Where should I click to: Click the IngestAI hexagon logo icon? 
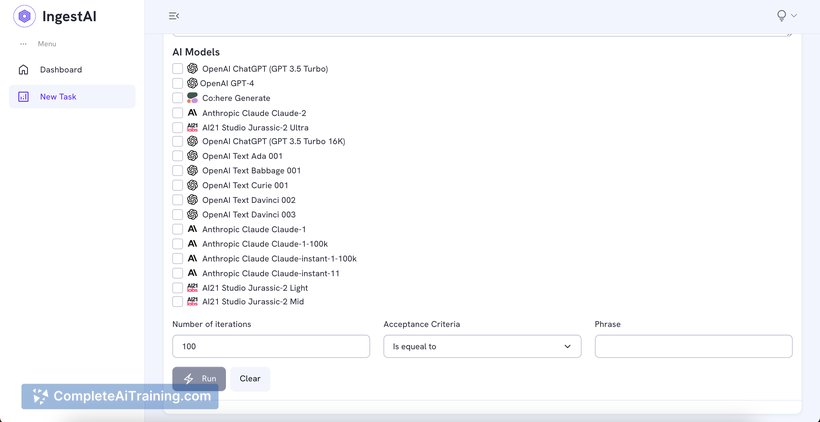click(24, 16)
